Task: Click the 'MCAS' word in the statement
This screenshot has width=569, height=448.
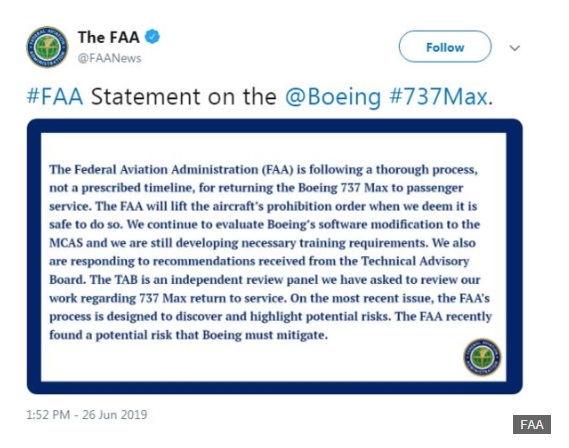Action: pos(66,243)
